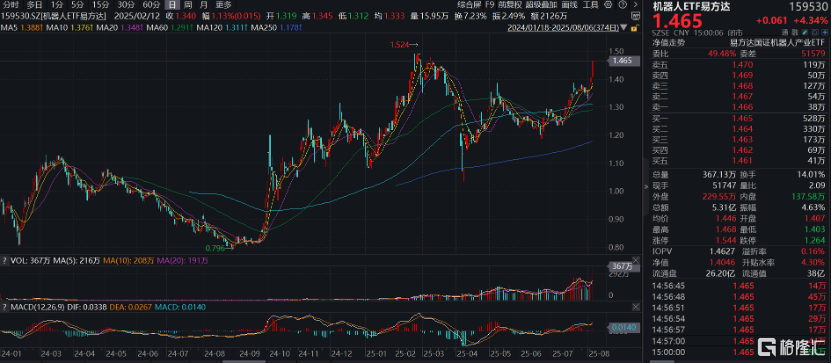Open the 更多 periods dropdown
Screen dimensions: 832x364
click(x=223, y=5)
